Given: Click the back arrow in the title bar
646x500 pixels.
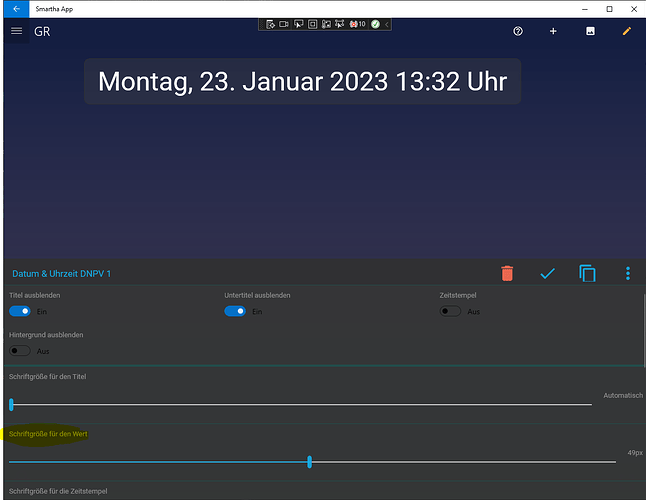Looking at the screenshot, I should click(x=15, y=8).
